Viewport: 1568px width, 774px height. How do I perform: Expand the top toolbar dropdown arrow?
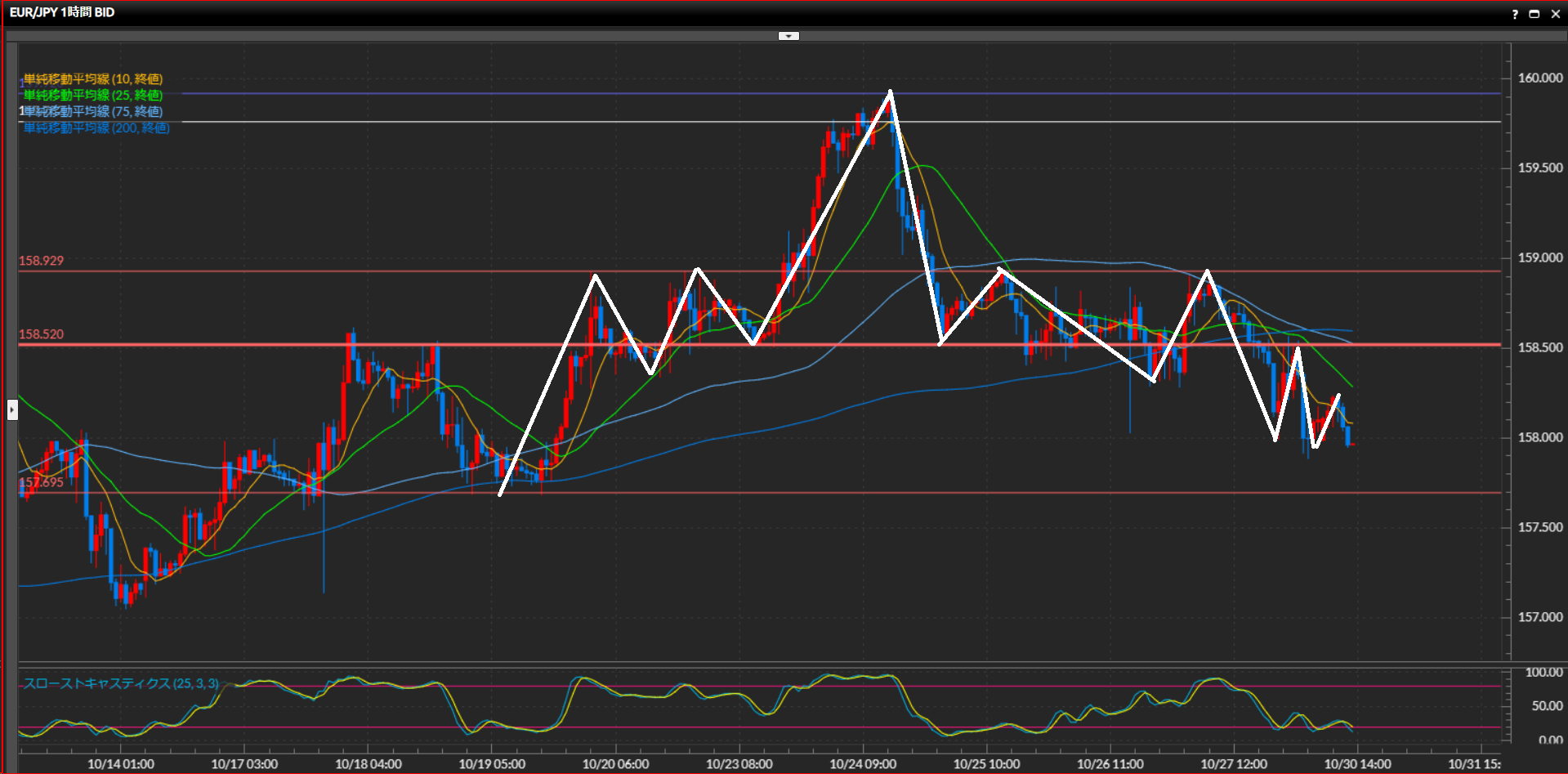pos(788,36)
